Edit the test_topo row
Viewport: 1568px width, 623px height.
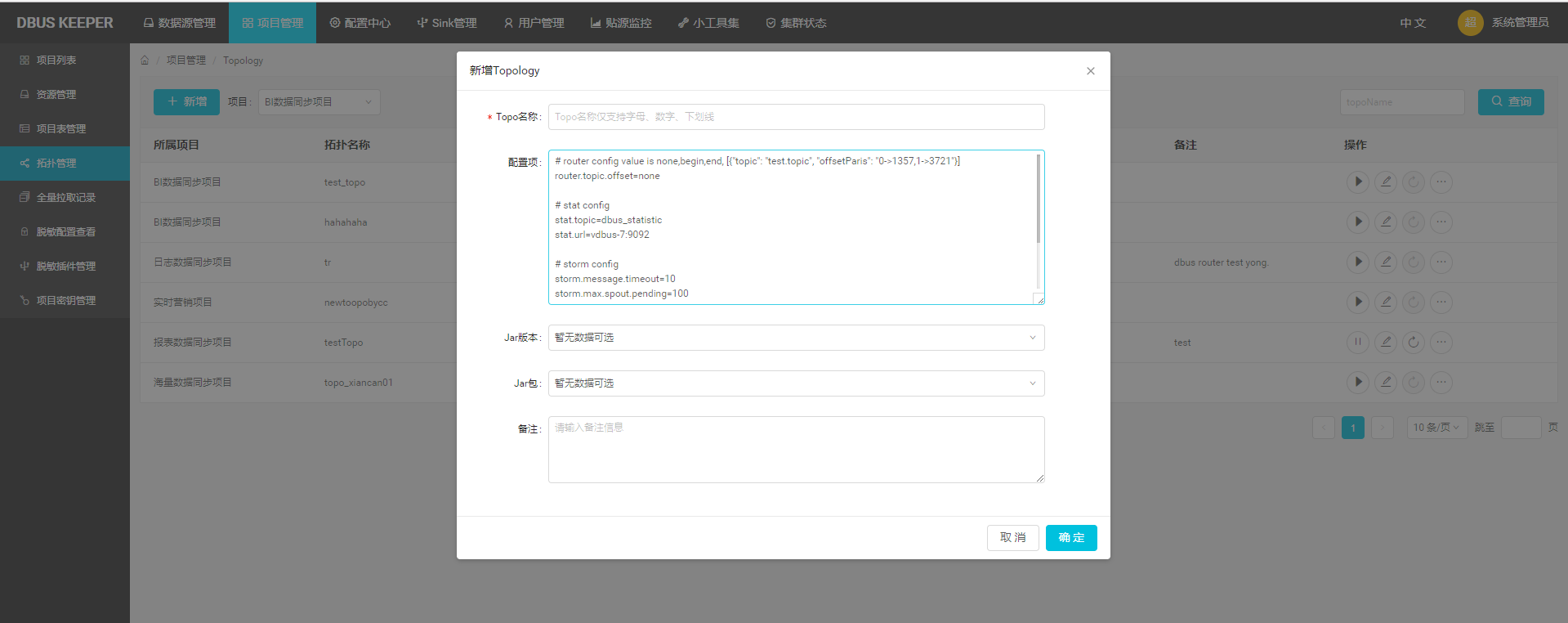tap(1386, 182)
